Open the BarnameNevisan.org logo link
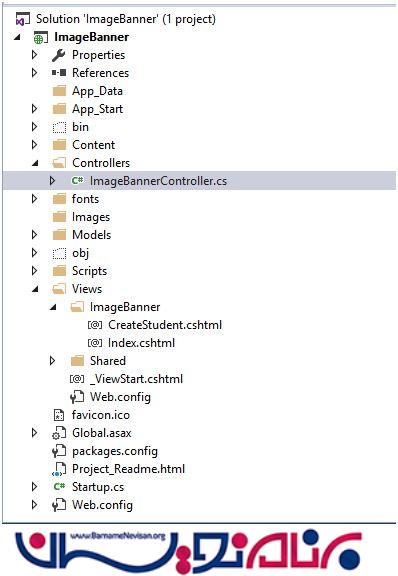398x576 pixels. coord(187,550)
